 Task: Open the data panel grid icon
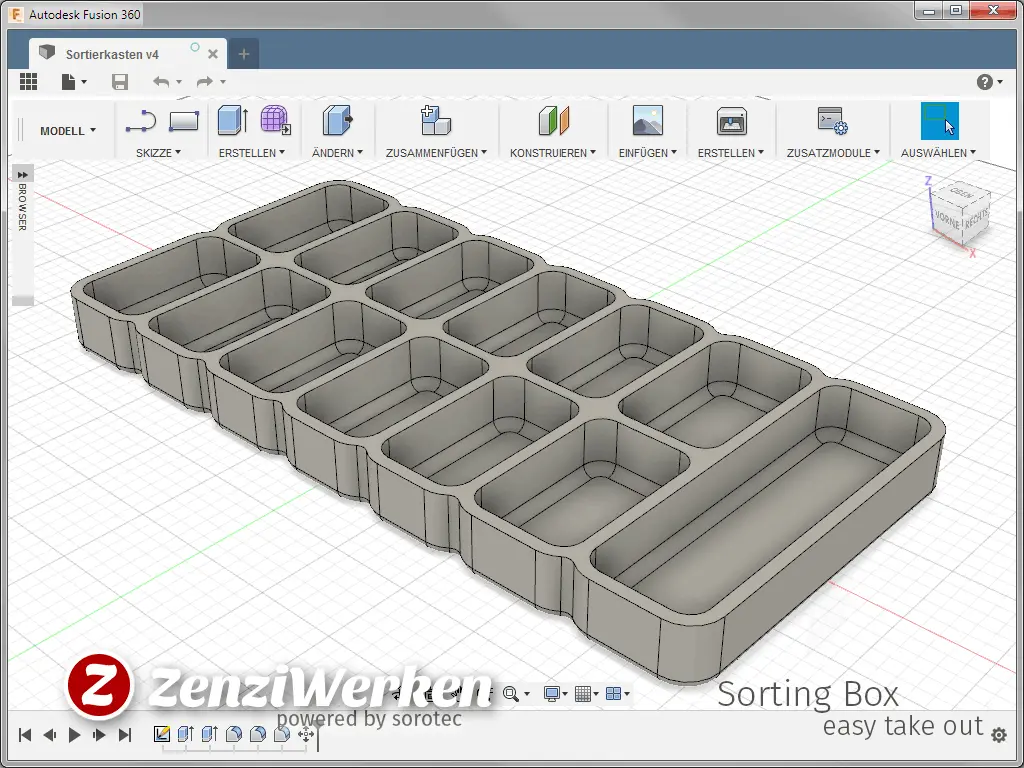coord(28,82)
